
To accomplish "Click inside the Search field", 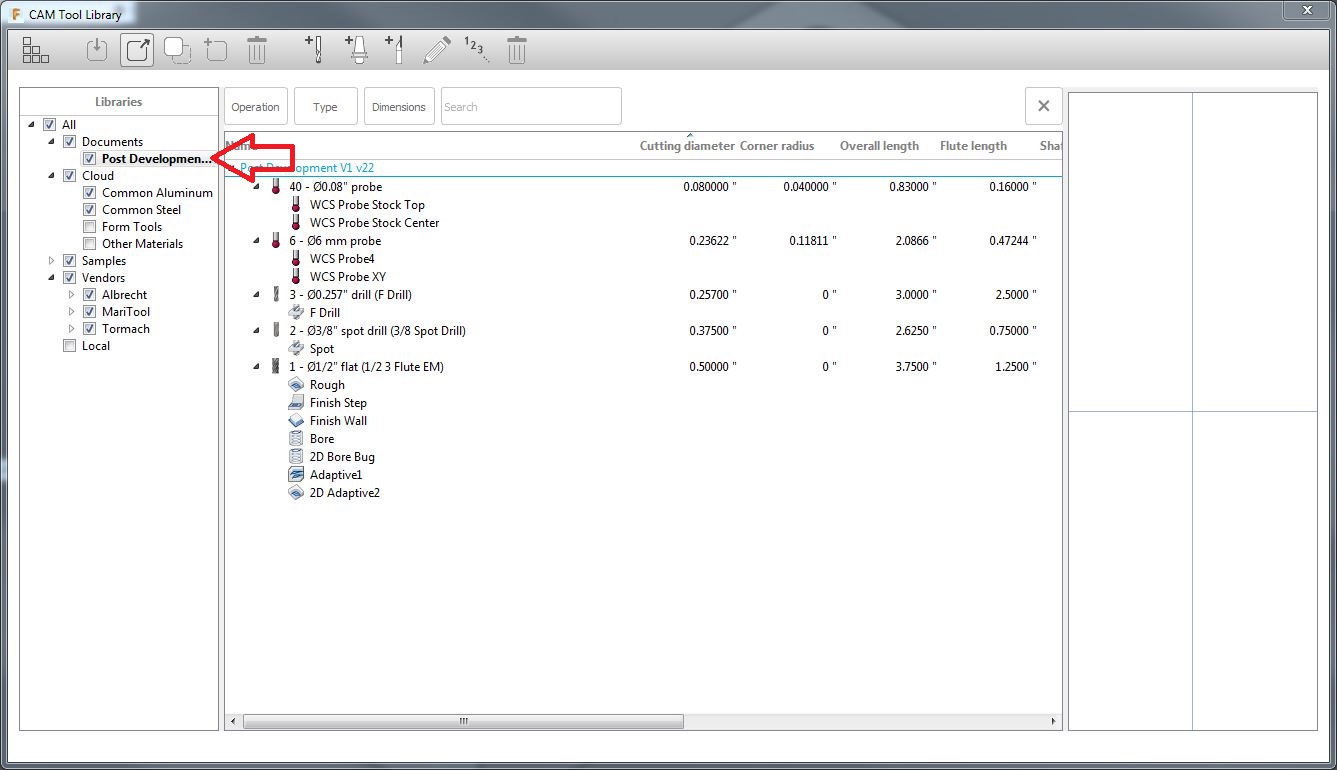I will tap(531, 106).
